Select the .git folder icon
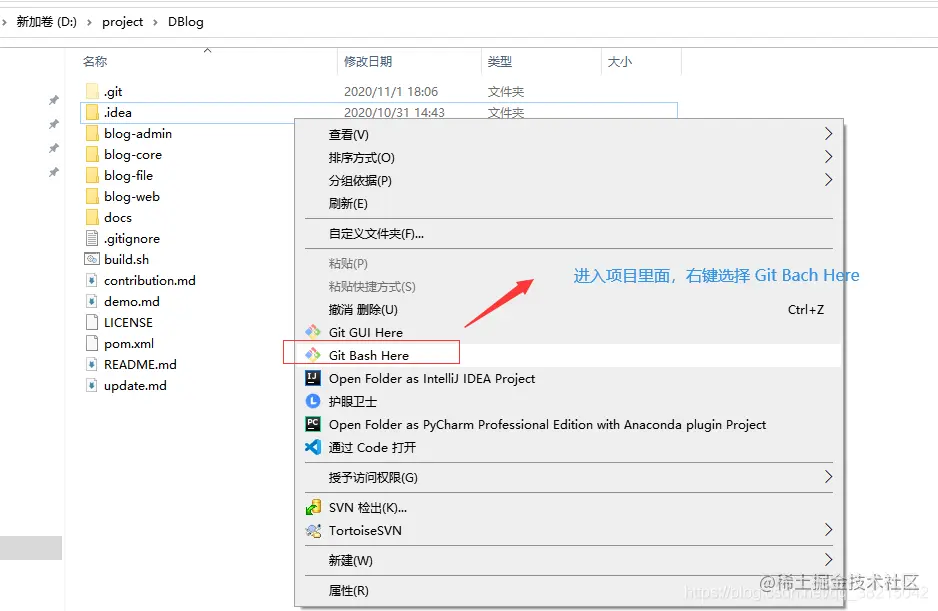Screen dimensions: 938x611 [92, 91]
